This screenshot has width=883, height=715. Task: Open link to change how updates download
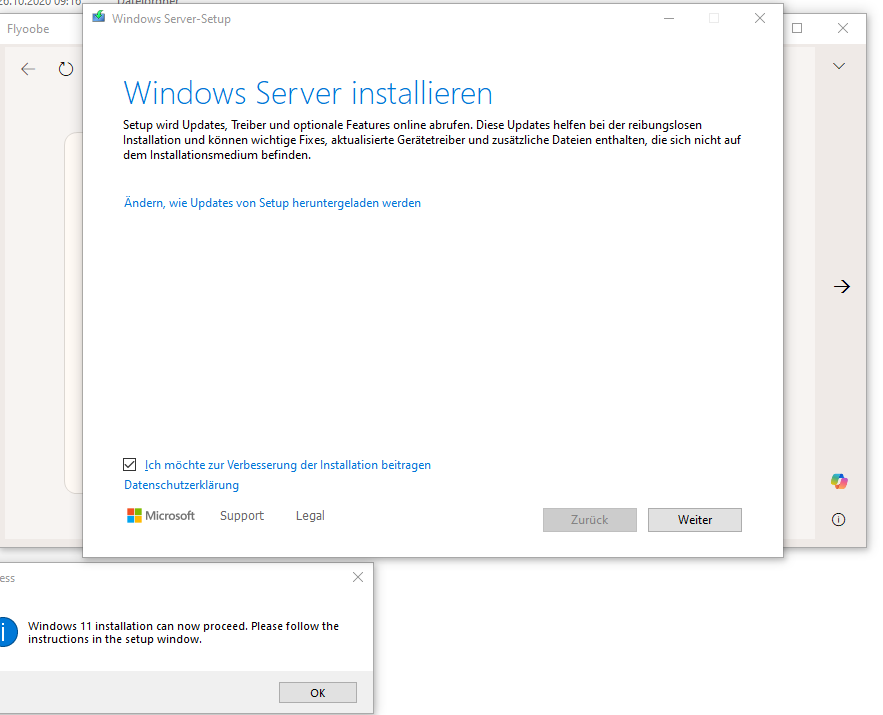272,203
